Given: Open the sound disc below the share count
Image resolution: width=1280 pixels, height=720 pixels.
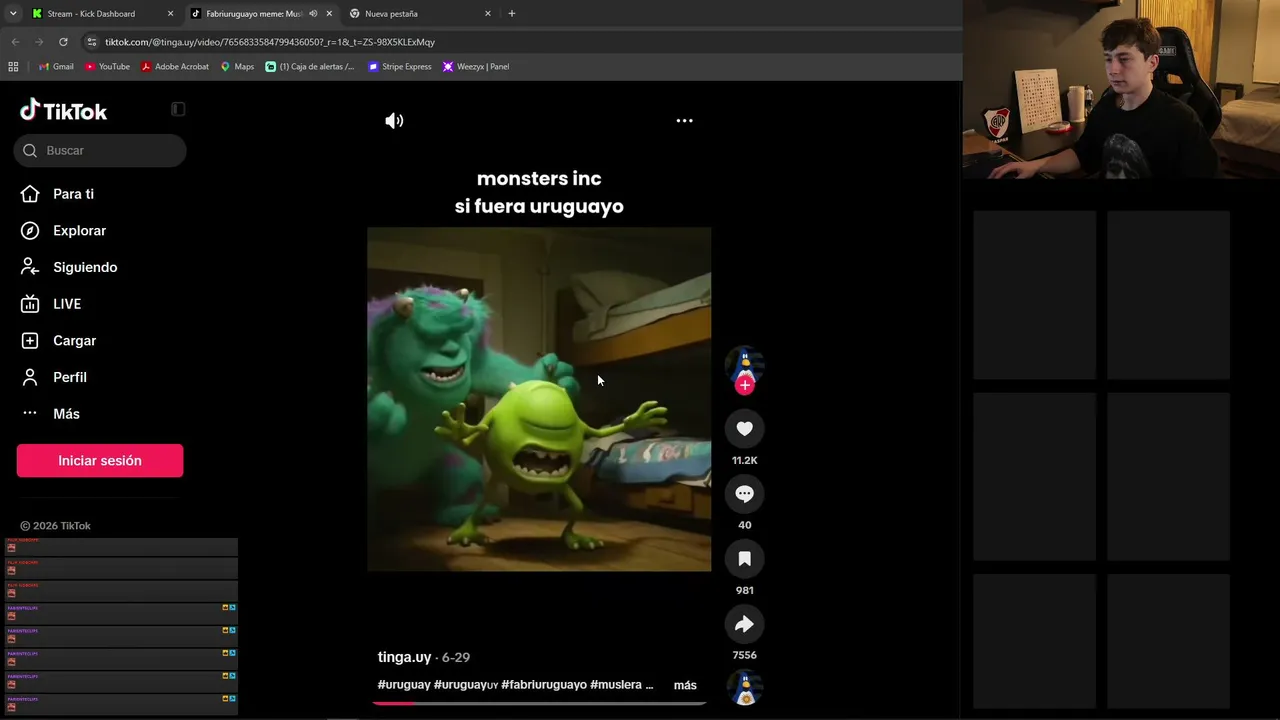Looking at the screenshot, I should click(744, 688).
